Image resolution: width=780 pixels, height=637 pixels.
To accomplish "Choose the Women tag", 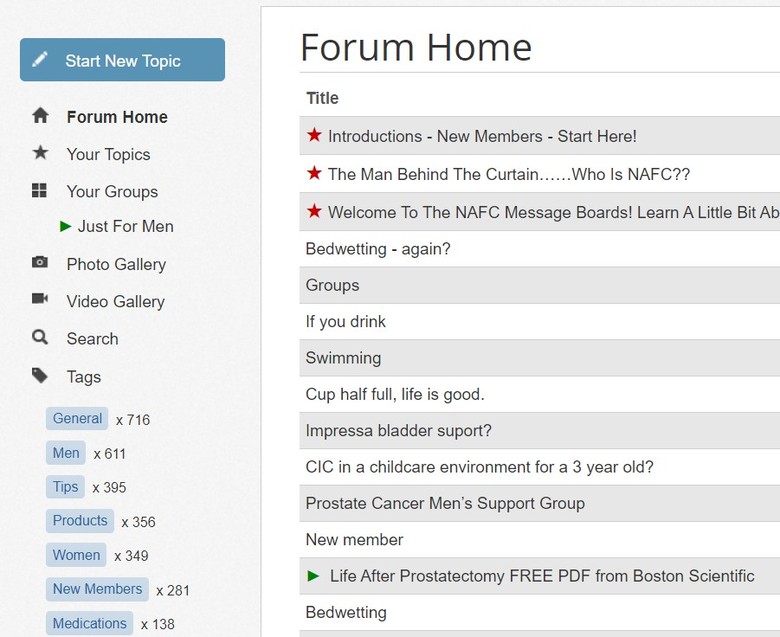I will [x=76, y=555].
